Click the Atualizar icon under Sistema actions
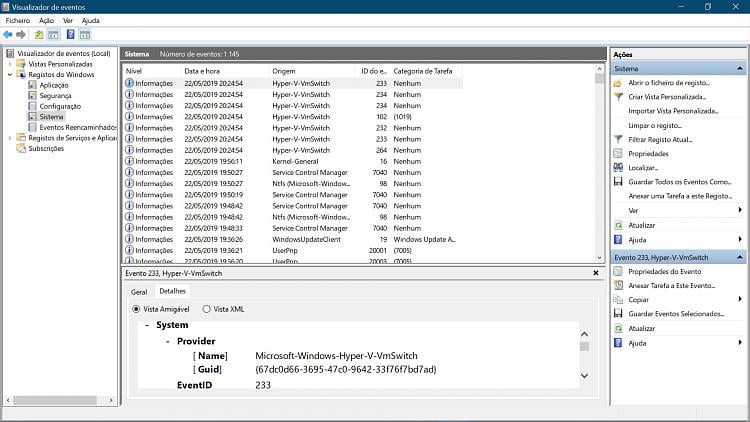Viewport: 750px width, 422px height. (618, 225)
